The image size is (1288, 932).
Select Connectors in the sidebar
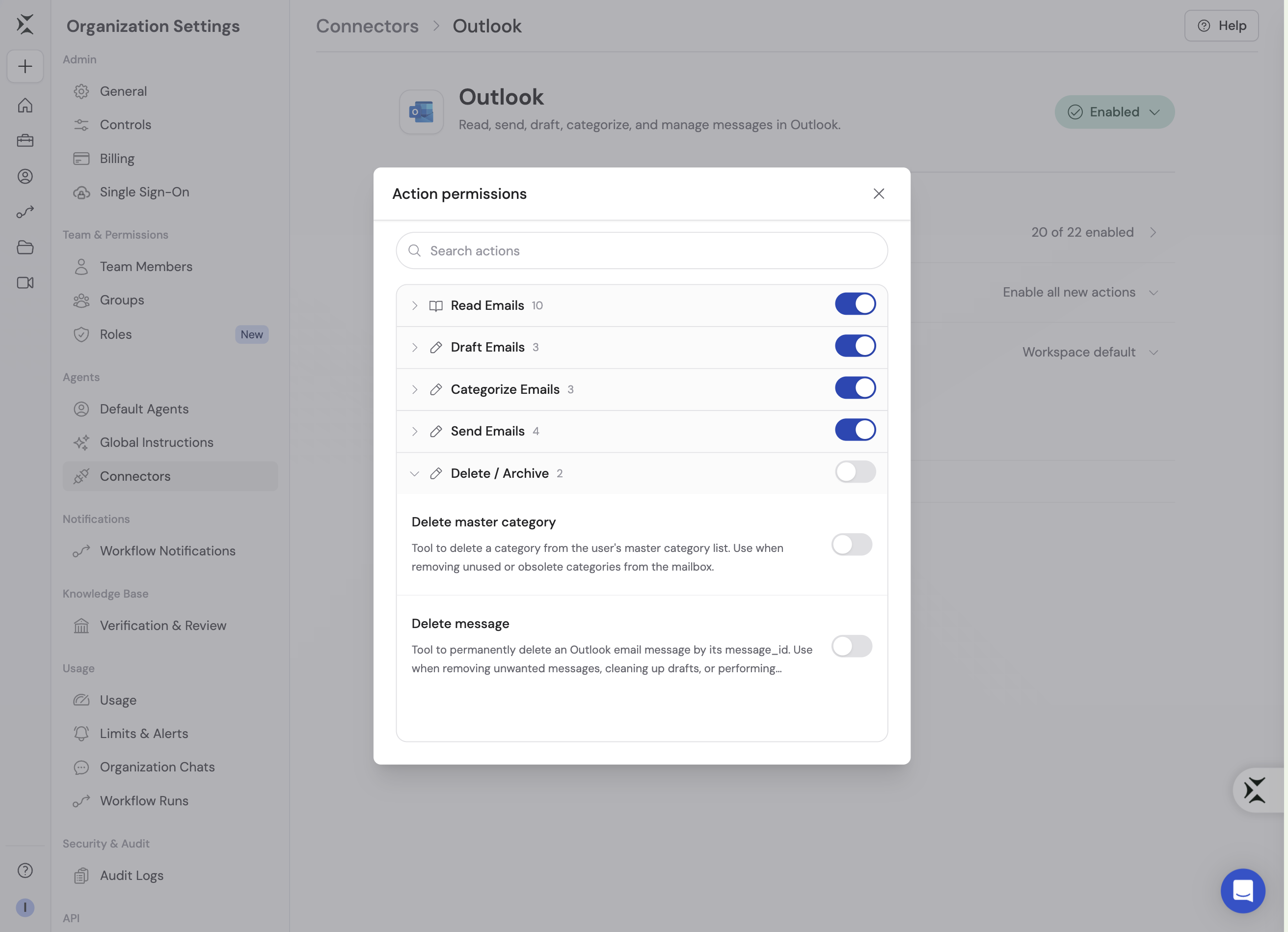[170, 477]
